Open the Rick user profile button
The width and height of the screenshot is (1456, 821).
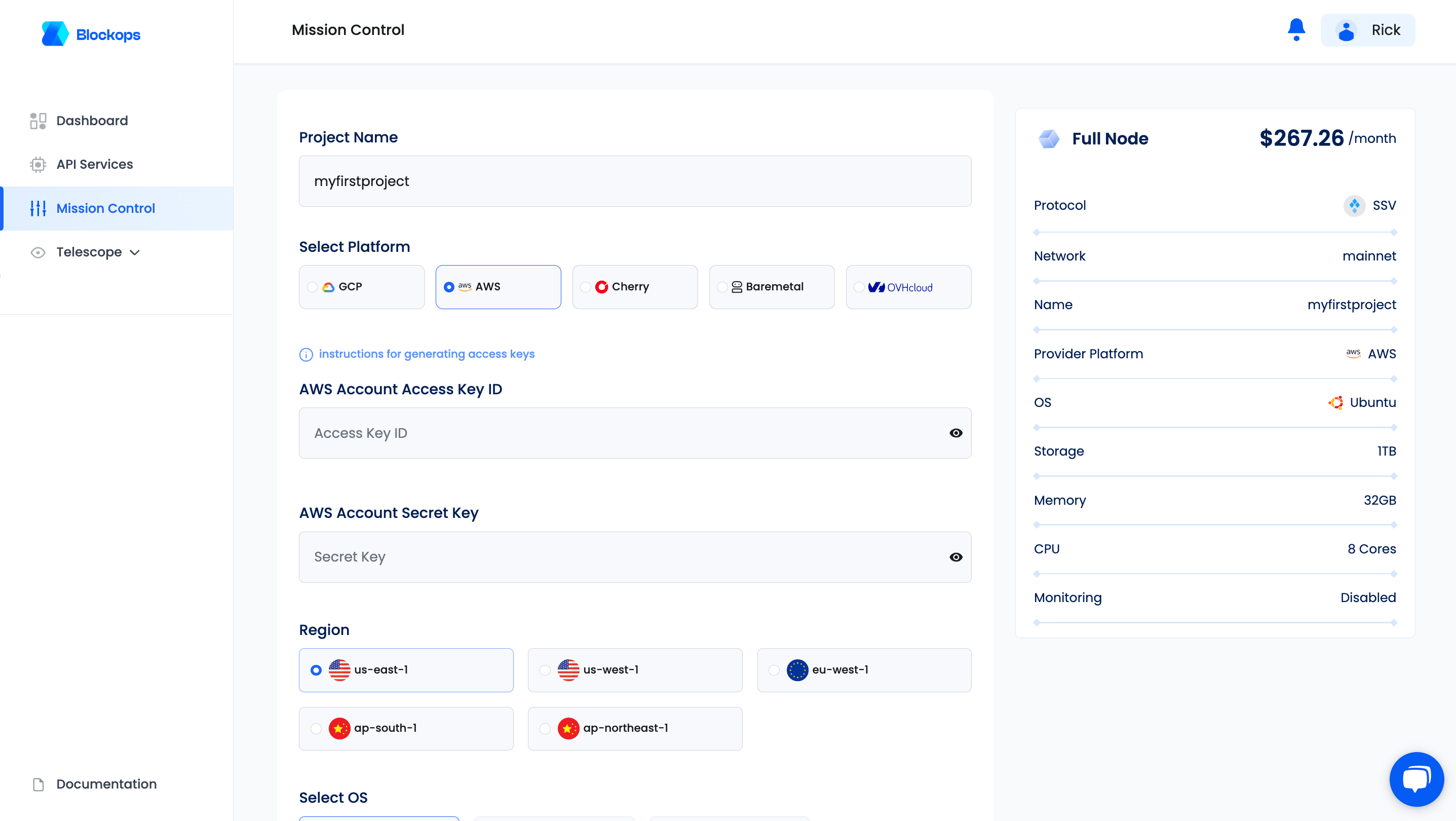coord(1368,30)
